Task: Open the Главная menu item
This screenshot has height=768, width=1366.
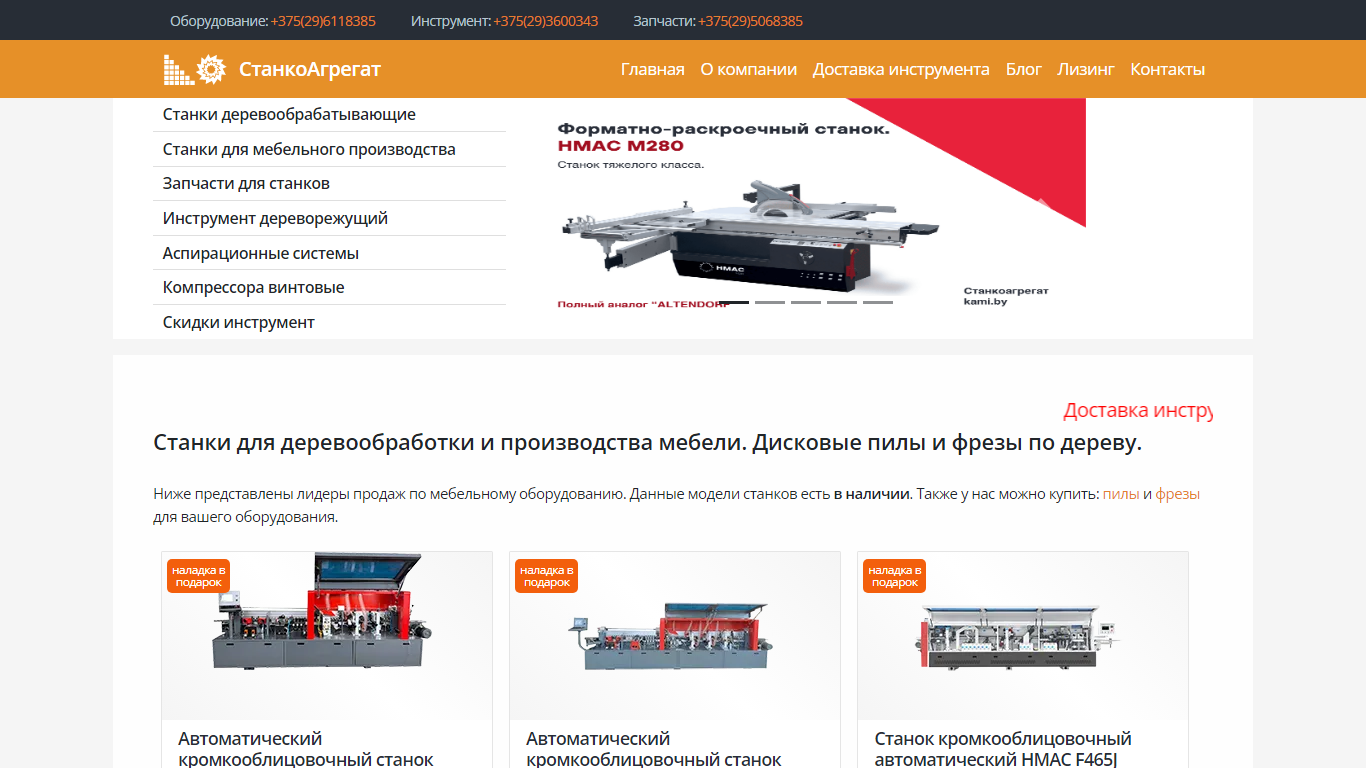Action: [x=653, y=69]
